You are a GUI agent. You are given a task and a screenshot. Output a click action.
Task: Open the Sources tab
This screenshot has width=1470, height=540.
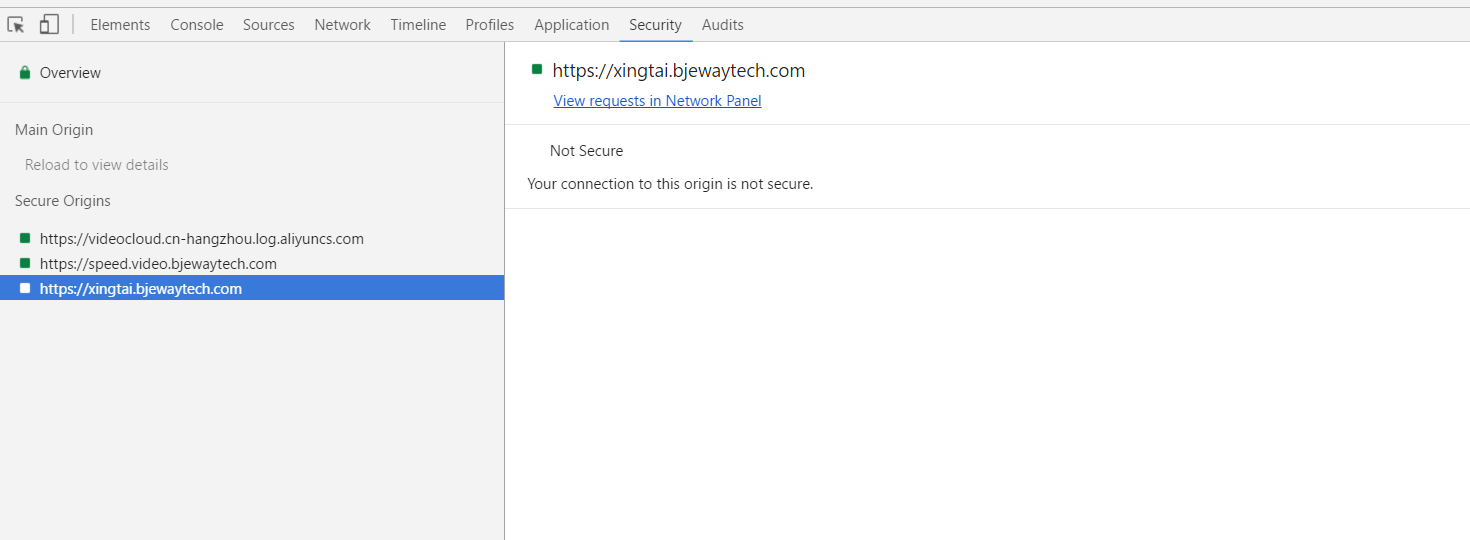pos(269,25)
